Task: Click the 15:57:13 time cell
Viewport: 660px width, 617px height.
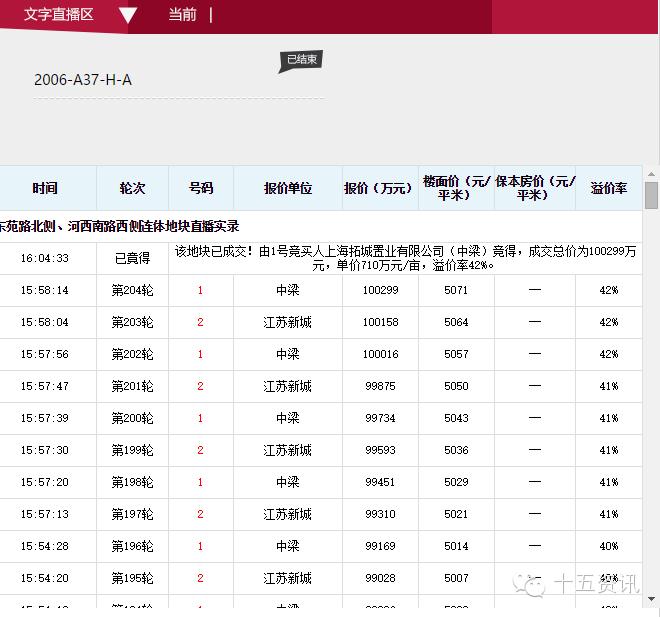Action: [45, 514]
